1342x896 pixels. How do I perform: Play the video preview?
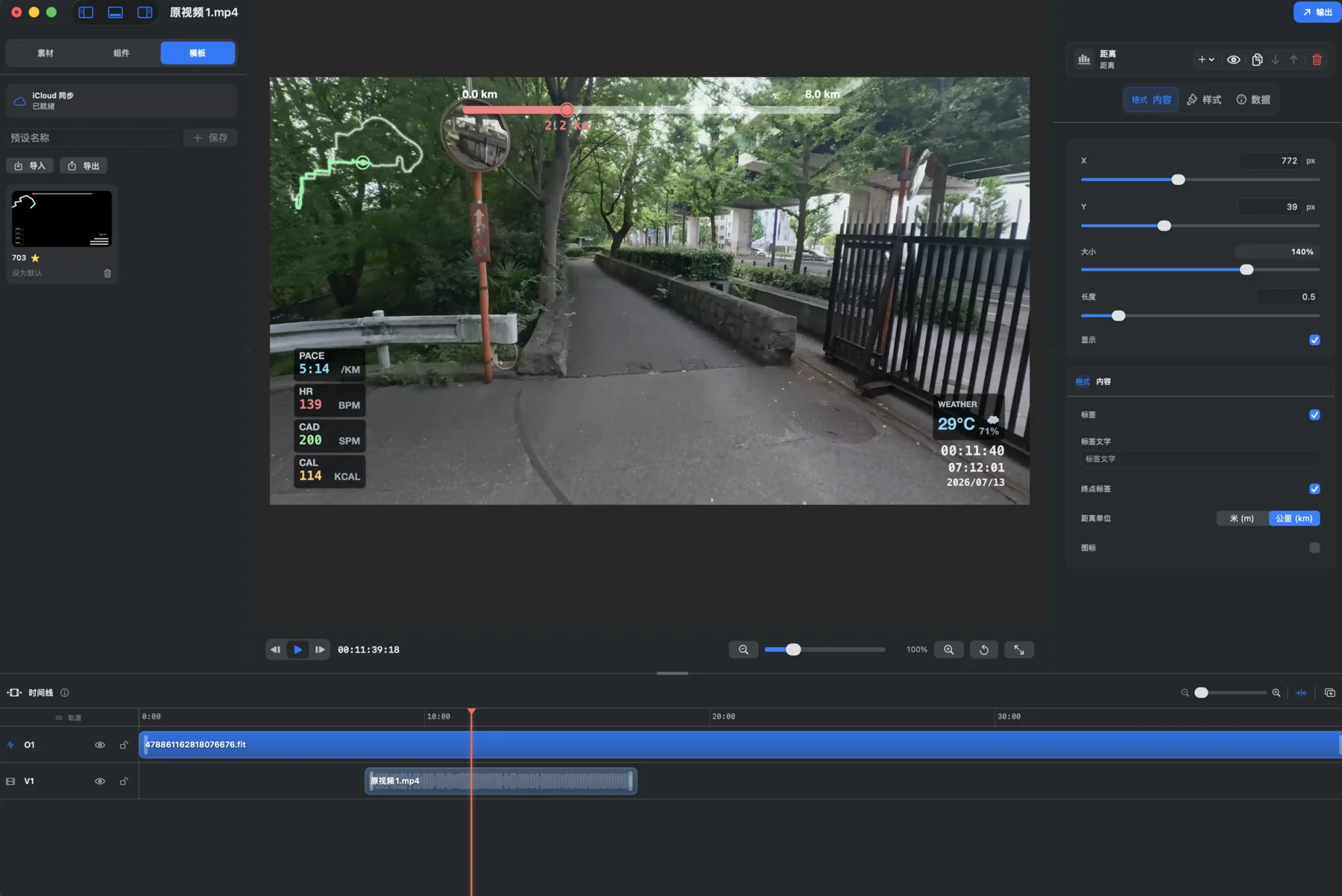[297, 650]
